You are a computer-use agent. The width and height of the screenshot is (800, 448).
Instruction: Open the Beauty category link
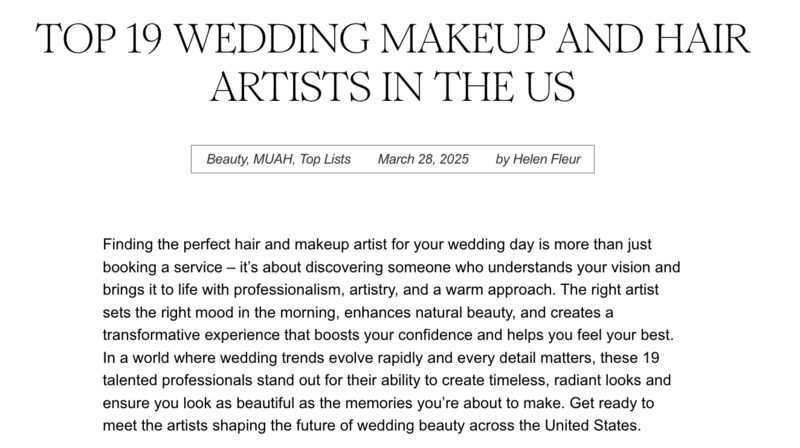(x=227, y=159)
